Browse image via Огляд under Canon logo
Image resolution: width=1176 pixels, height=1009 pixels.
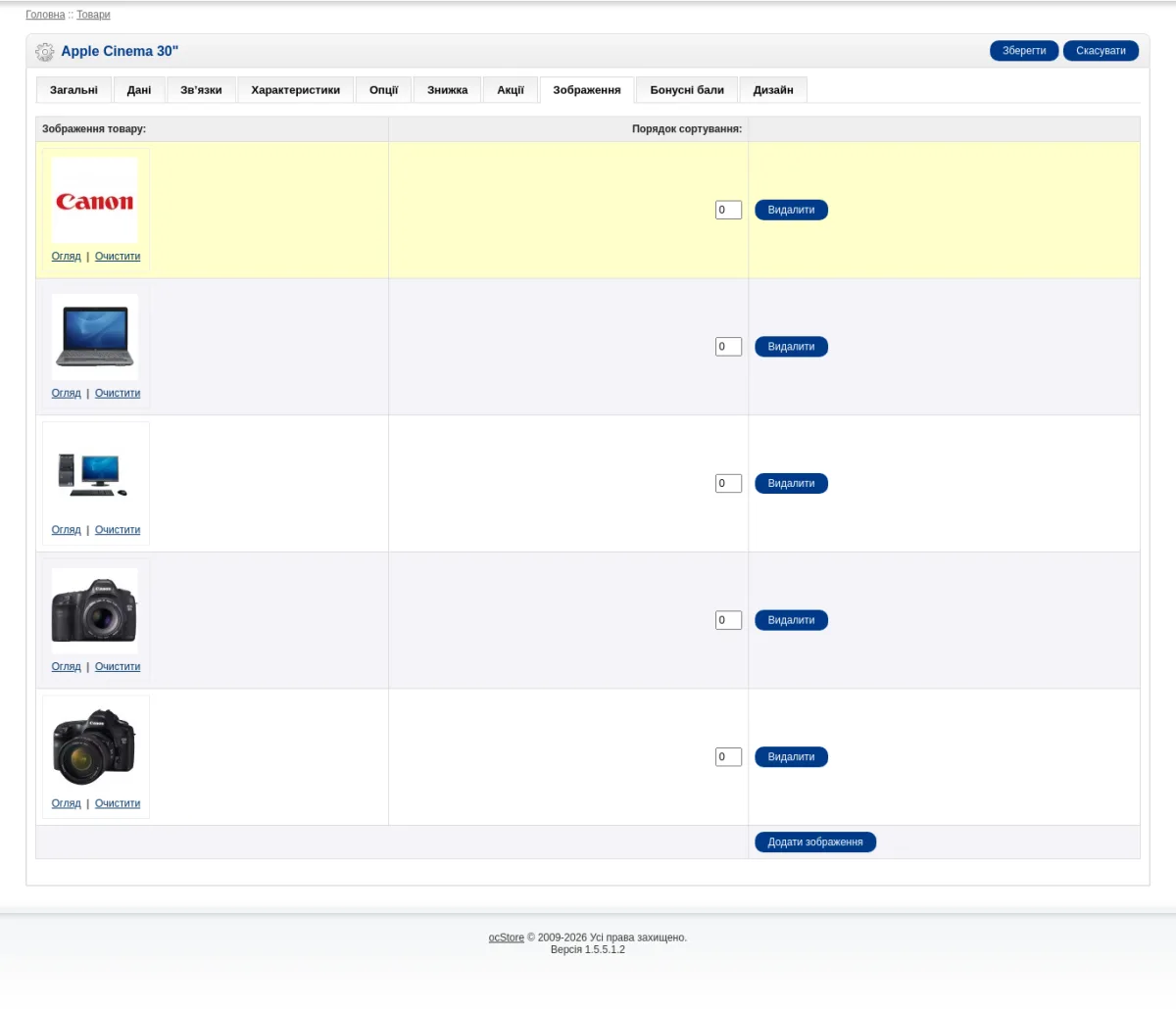66,257
